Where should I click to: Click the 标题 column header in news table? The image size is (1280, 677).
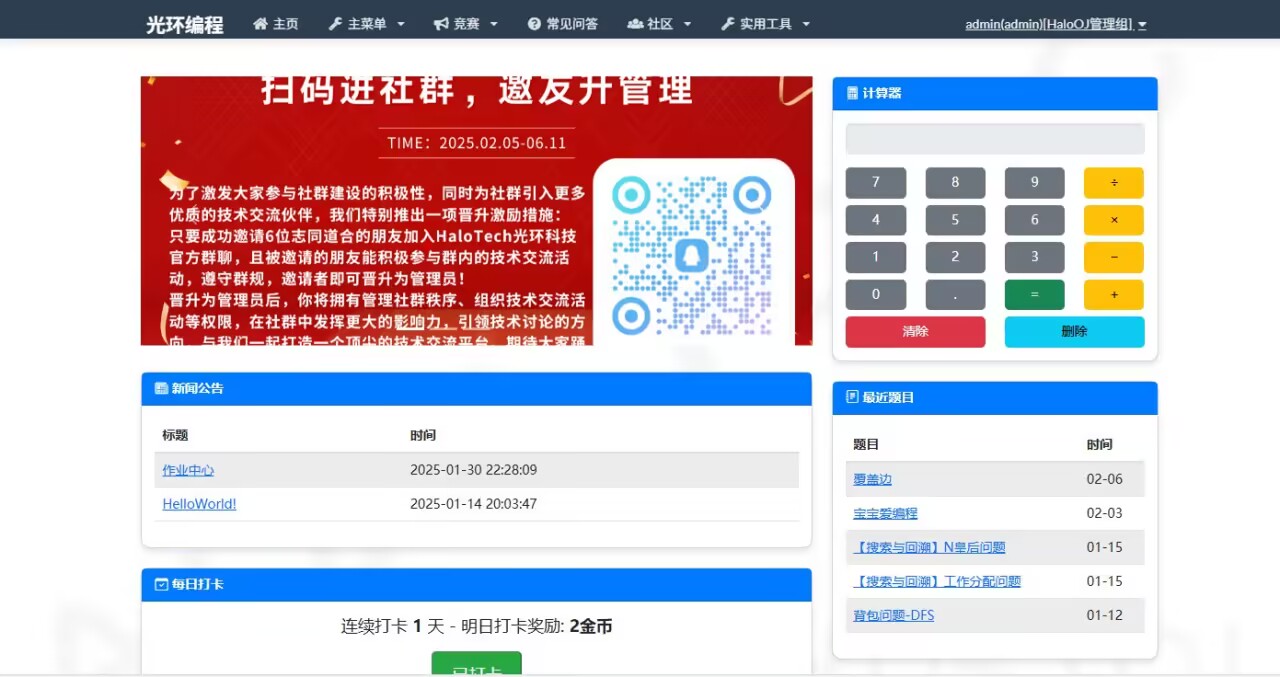(175, 435)
